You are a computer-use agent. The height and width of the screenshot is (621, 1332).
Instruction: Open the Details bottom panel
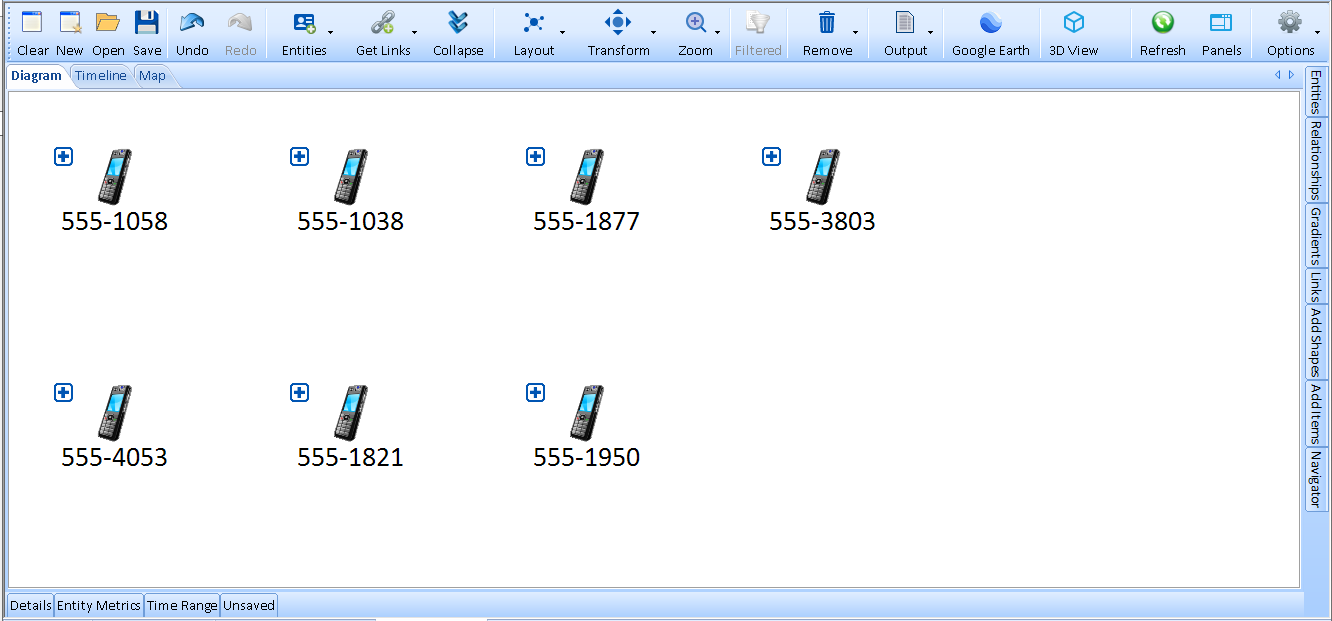(31, 605)
